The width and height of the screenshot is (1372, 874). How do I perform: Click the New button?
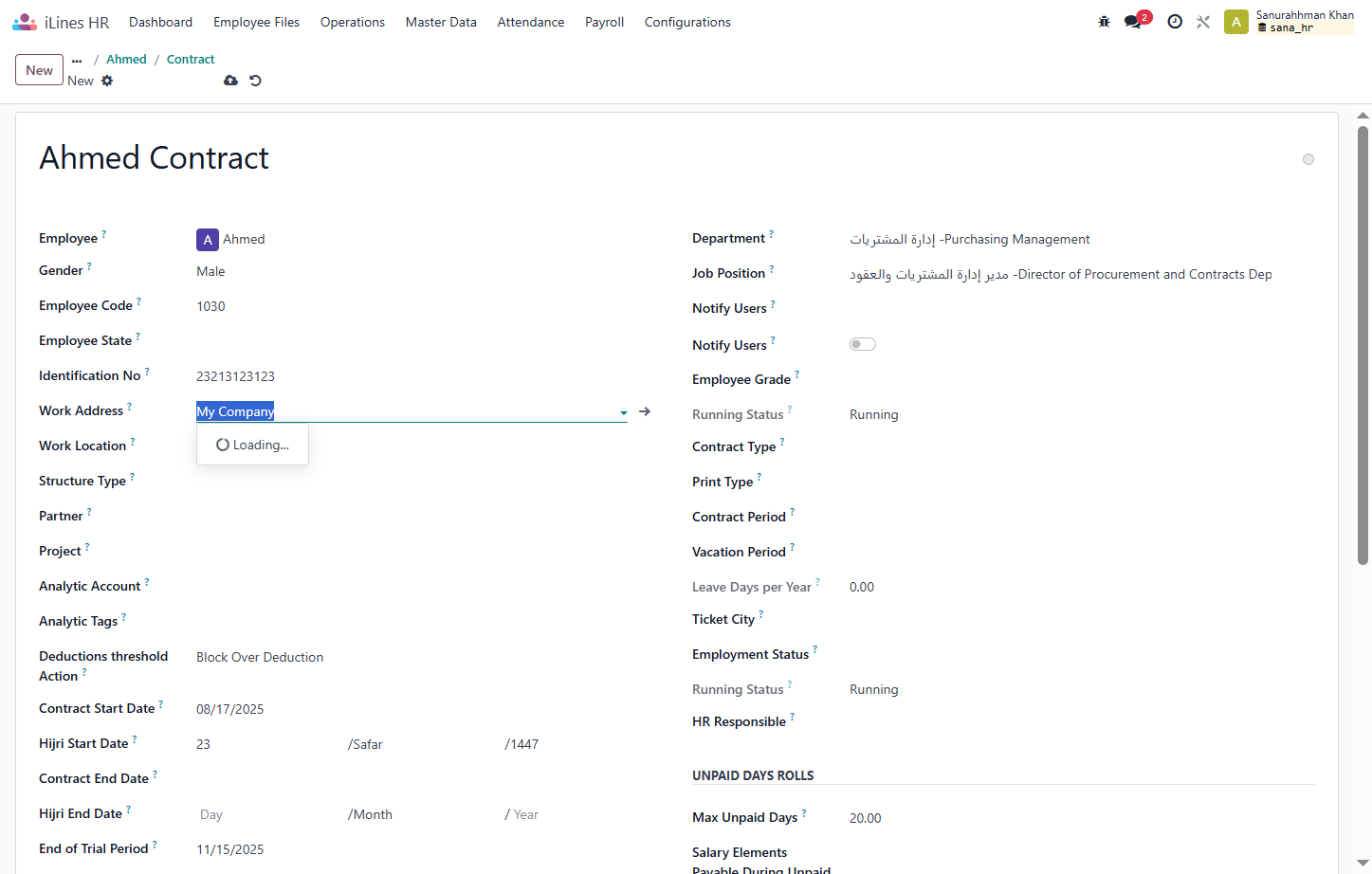40,70
